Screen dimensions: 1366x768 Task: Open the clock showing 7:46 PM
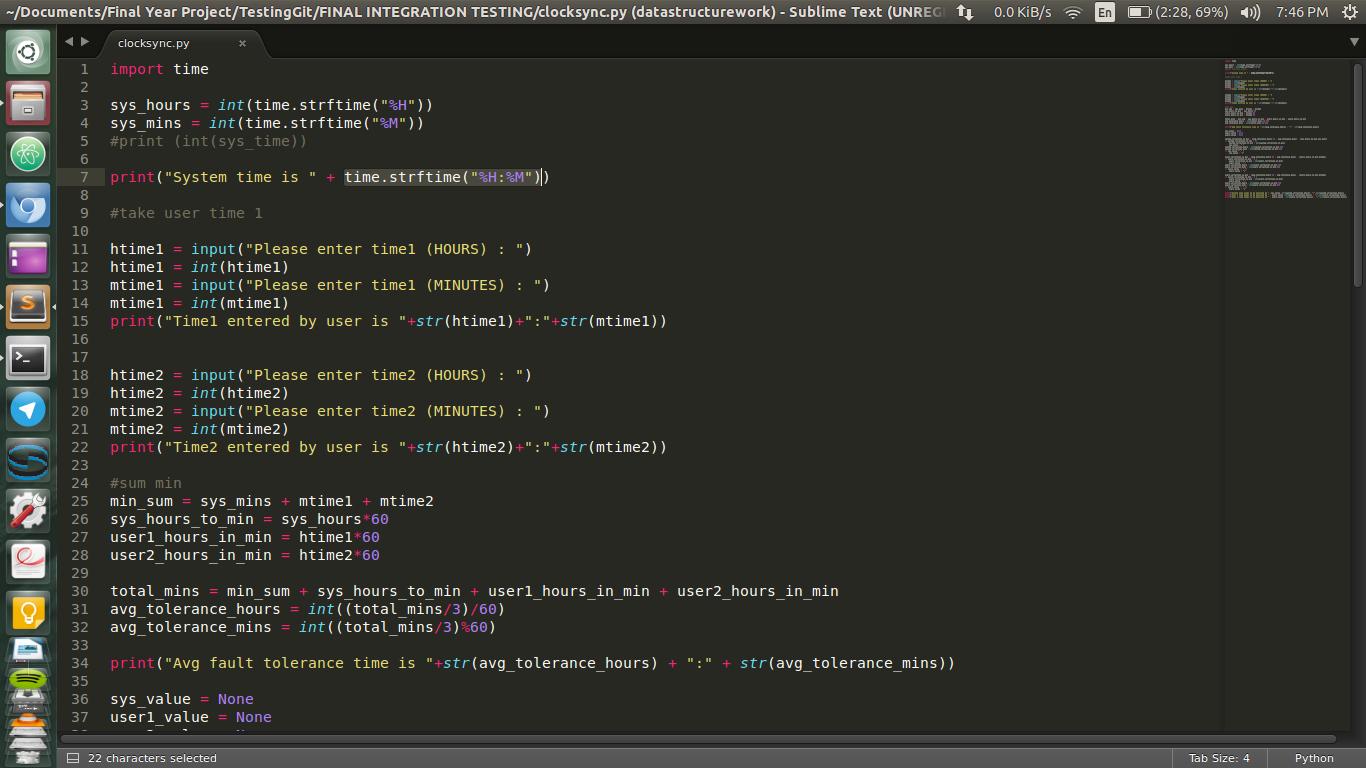pyautogui.click(x=1302, y=12)
